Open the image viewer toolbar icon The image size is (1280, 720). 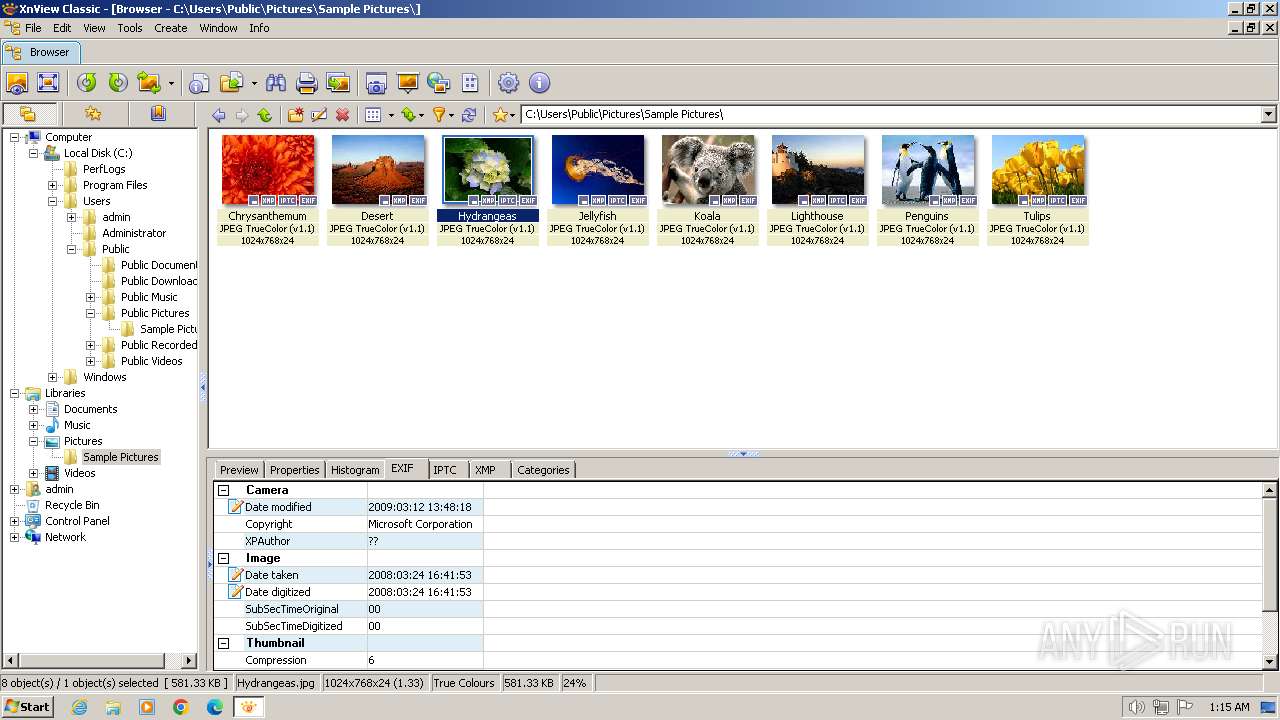(x=17, y=83)
